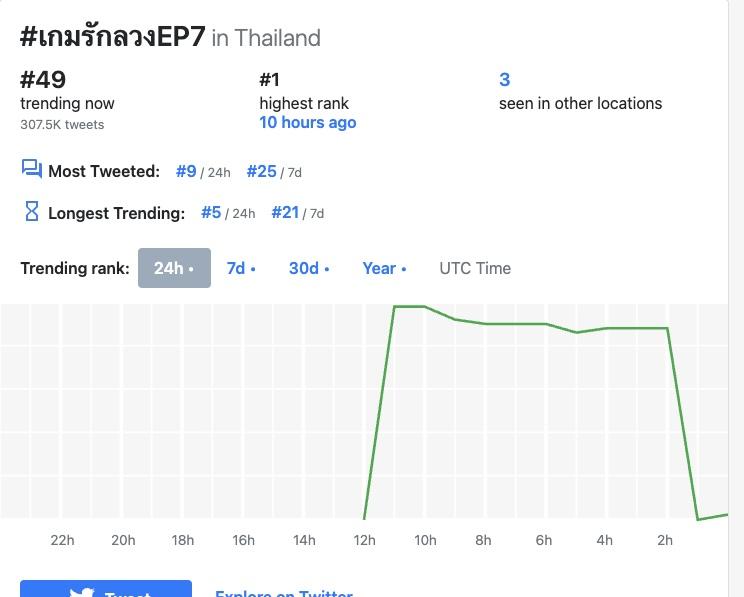This screenshot has width=744, height=597.
Task: Click the UTC Time label
Action: click(x=475, y=268)
